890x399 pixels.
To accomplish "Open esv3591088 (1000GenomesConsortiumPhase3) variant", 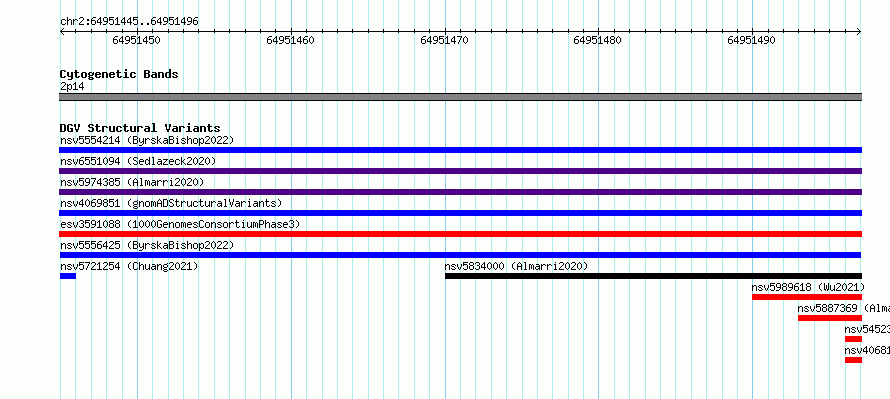I will pos(180,224).
